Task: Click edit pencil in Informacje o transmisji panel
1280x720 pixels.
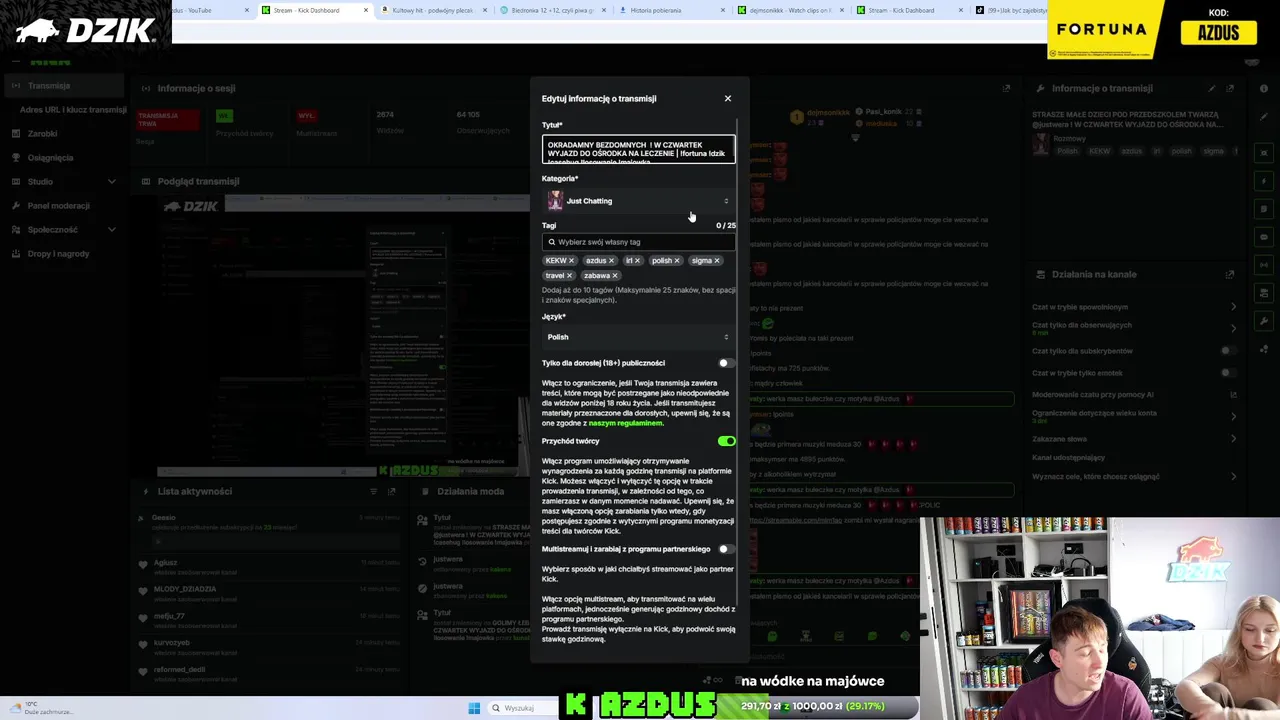Action: point(1212,88)
